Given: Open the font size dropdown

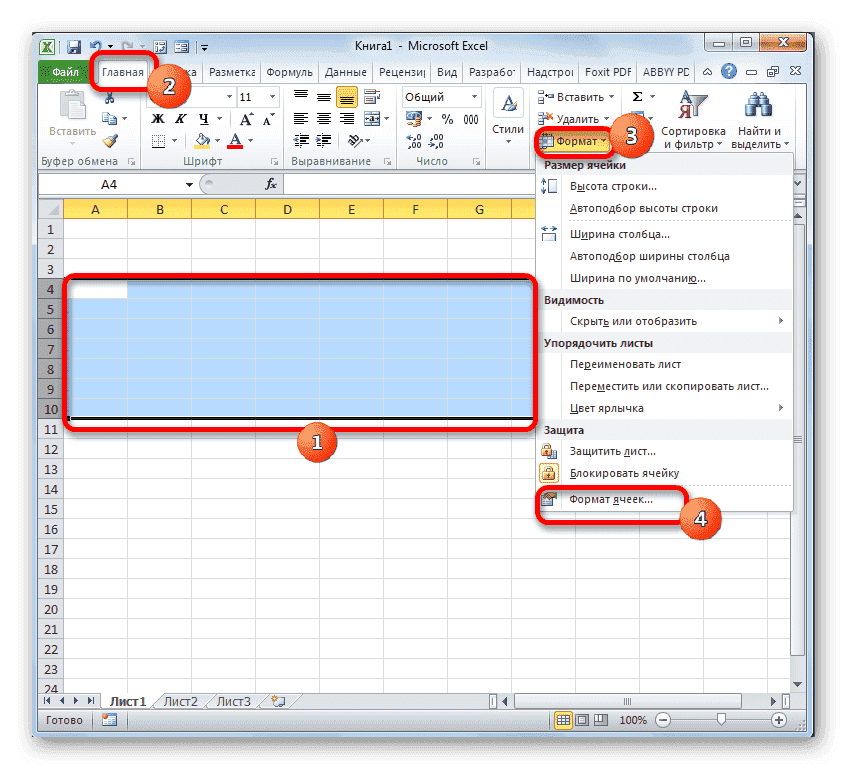Looking at the screenshot, I should [x=271, y=97].
